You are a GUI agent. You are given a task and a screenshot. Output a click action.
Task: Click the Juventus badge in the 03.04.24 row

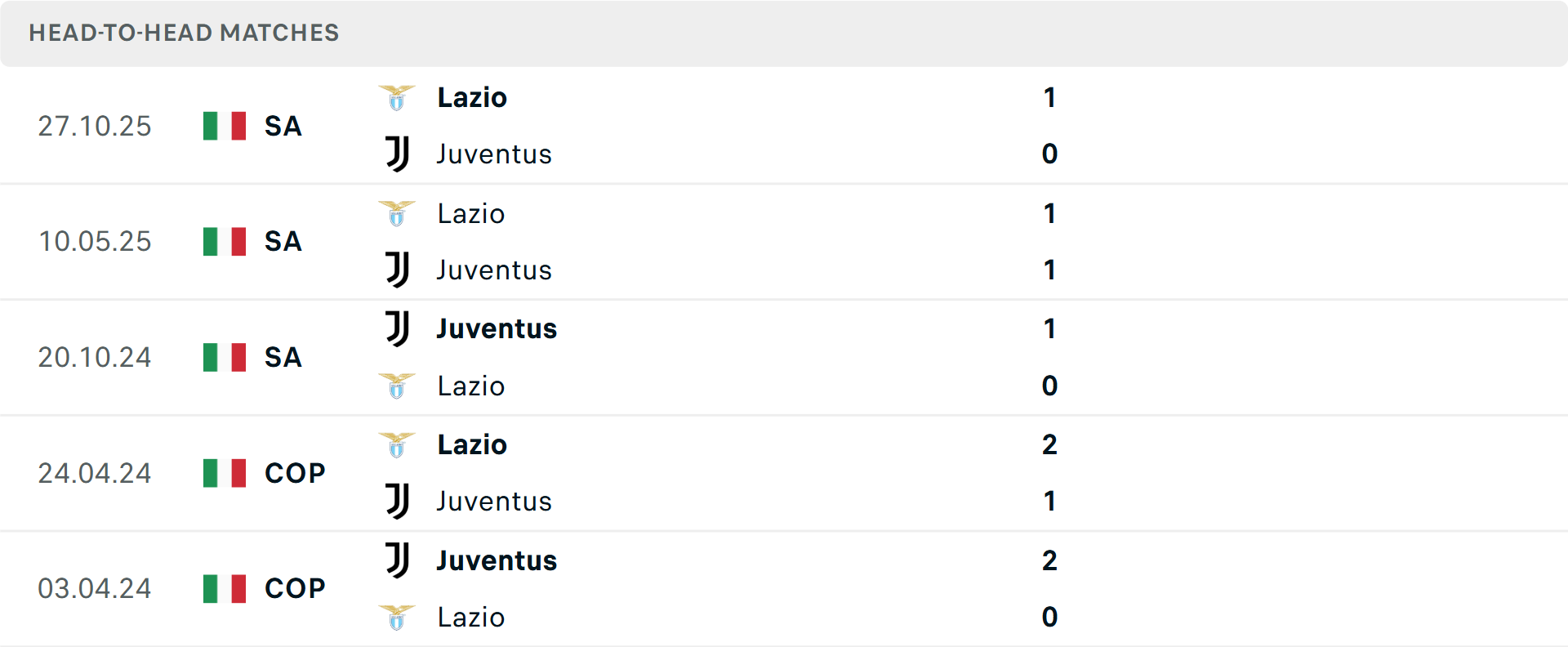pos(397,560)
